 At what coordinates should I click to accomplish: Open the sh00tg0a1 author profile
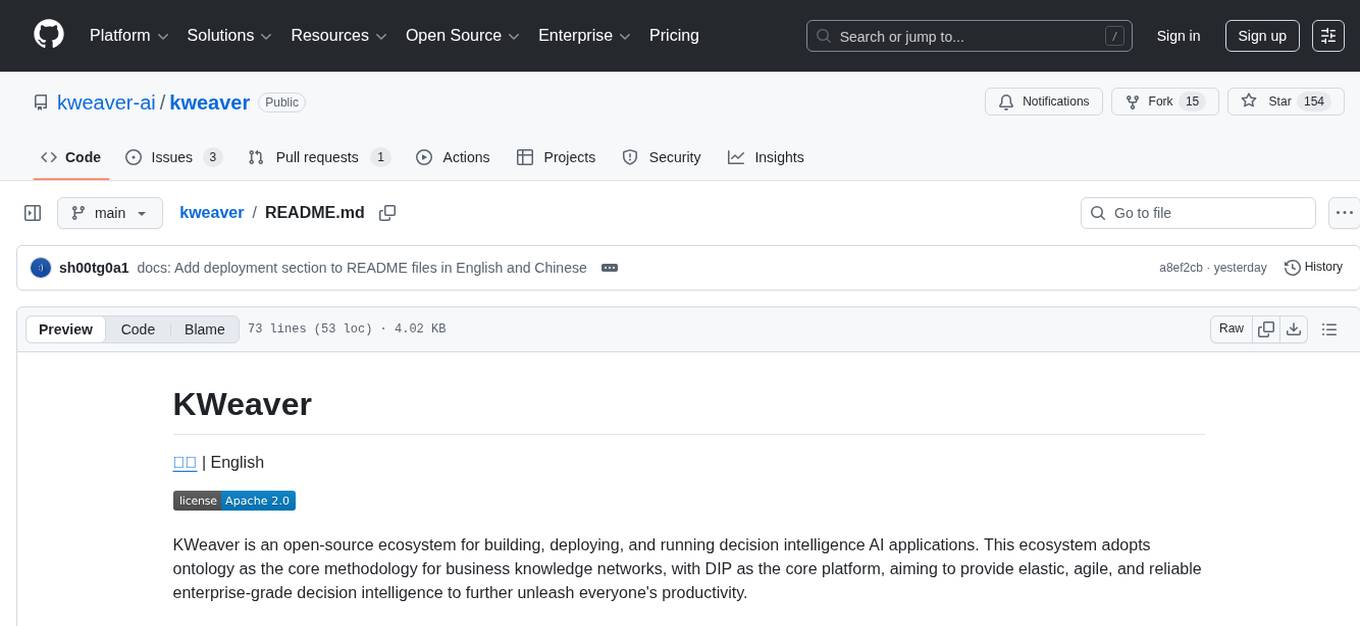click(x=94, y=268)
